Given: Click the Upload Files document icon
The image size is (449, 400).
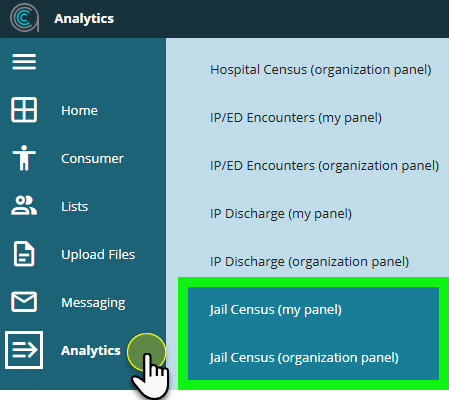Looking at the screenshot, I should point(24,254).
